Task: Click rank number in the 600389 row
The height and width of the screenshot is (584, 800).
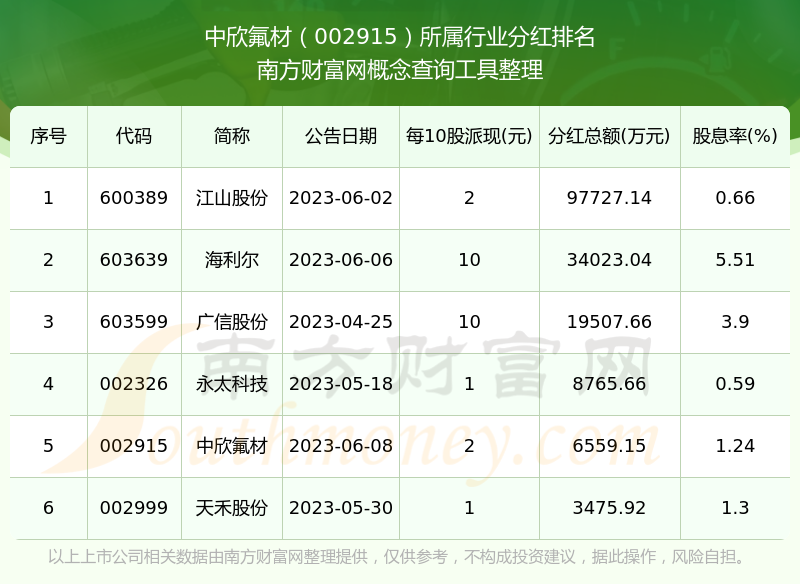Action: point(48,198)
